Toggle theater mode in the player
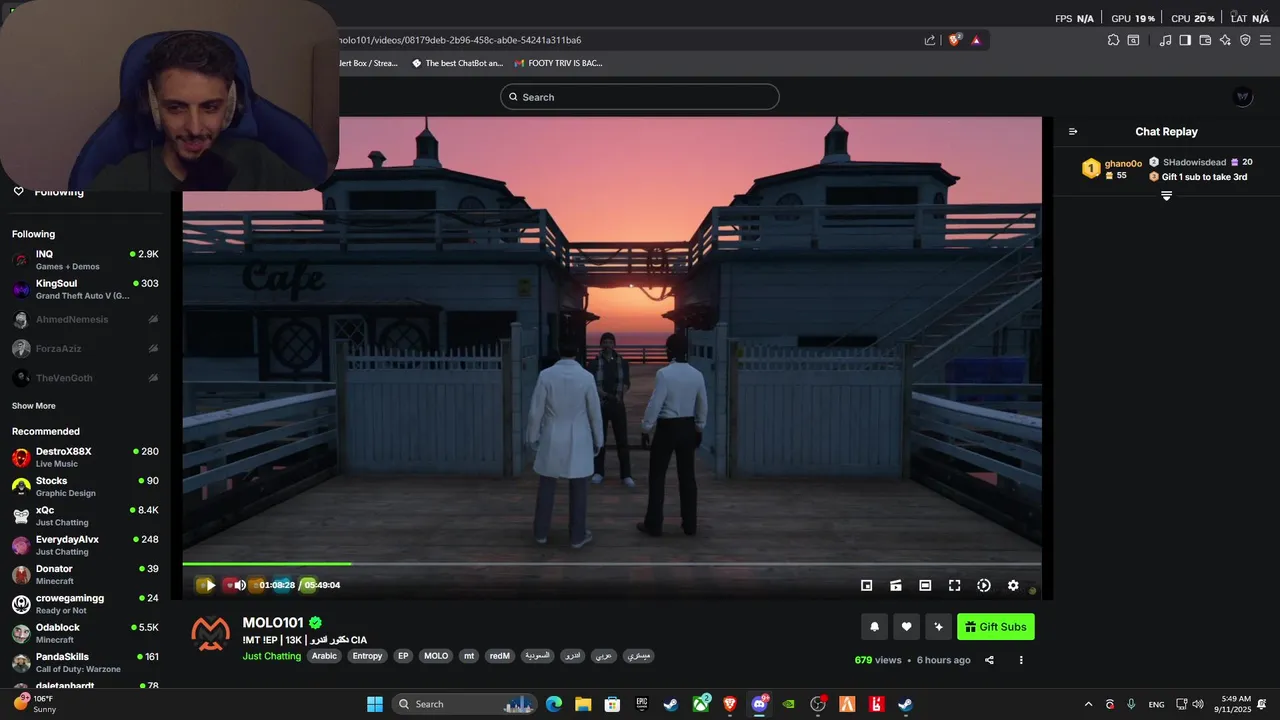Screen dimensions: 1280x720 tap(925, 585)
